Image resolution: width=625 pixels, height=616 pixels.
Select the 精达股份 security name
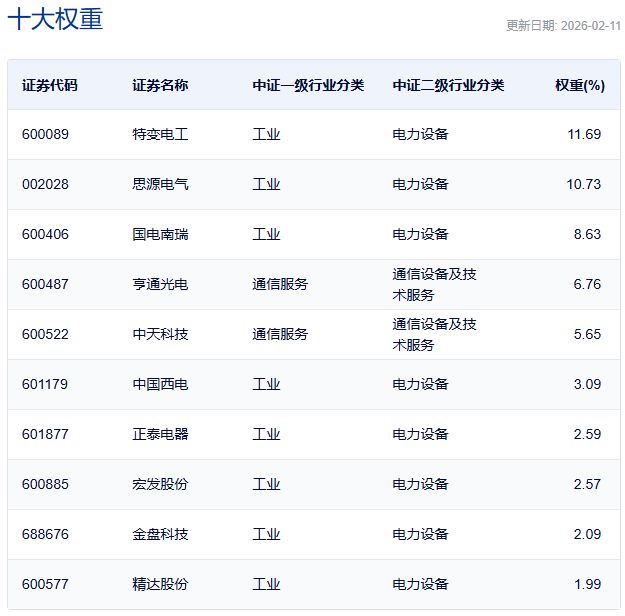point(160,584)
